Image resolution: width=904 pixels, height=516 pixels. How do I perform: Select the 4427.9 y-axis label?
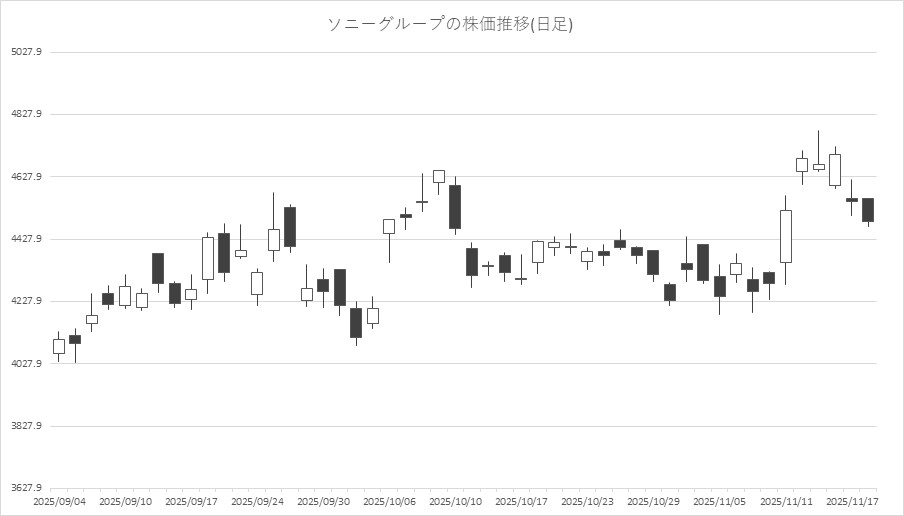tap(25, 239)
